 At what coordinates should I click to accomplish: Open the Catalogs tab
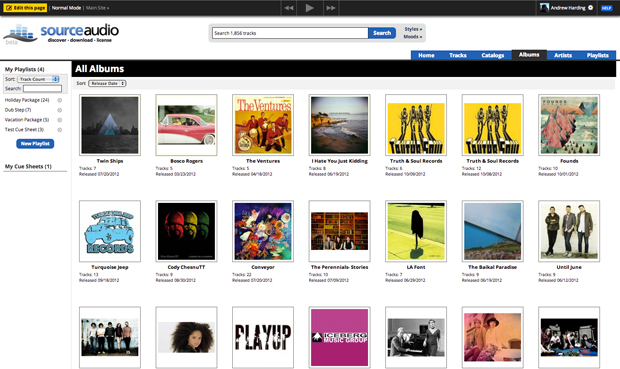coord(492,55)
